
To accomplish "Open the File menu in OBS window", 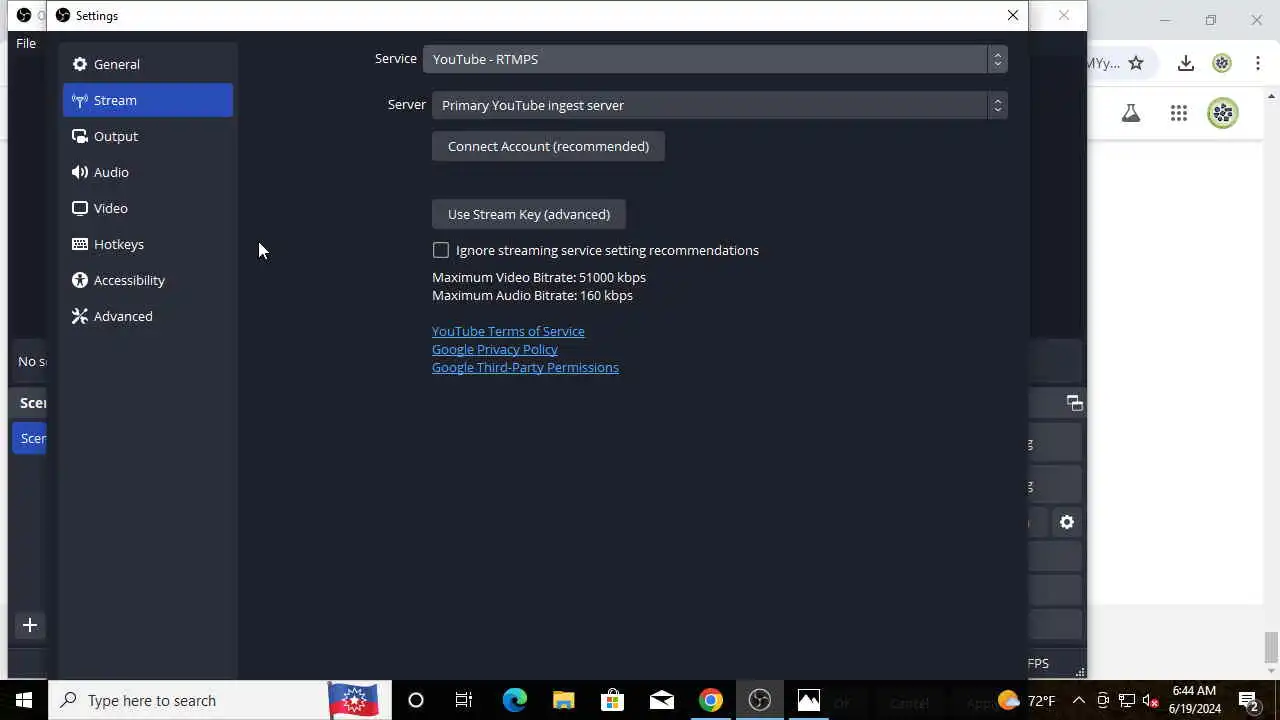I will [26, 43].
